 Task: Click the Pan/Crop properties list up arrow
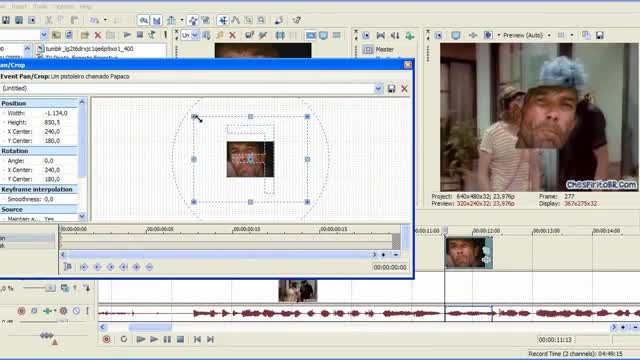pos(82,102)
